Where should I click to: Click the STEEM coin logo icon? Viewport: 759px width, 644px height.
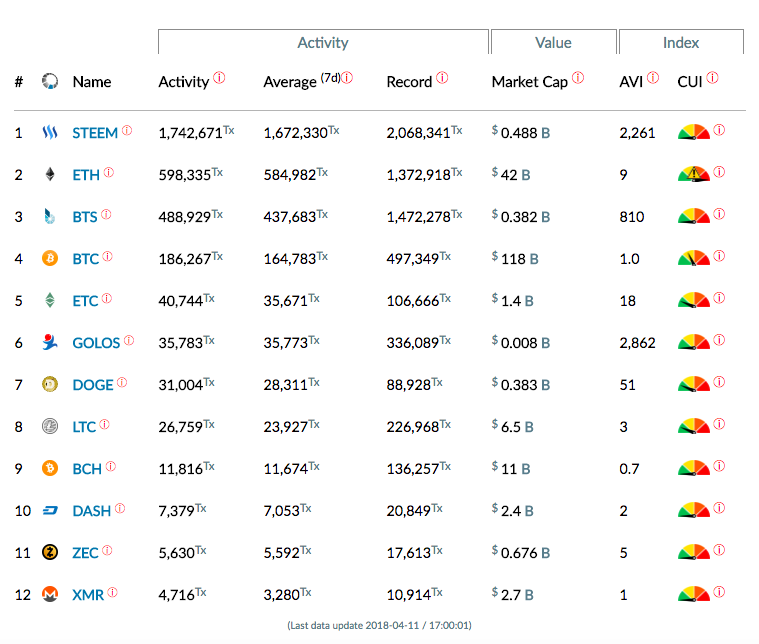[50, 133]
